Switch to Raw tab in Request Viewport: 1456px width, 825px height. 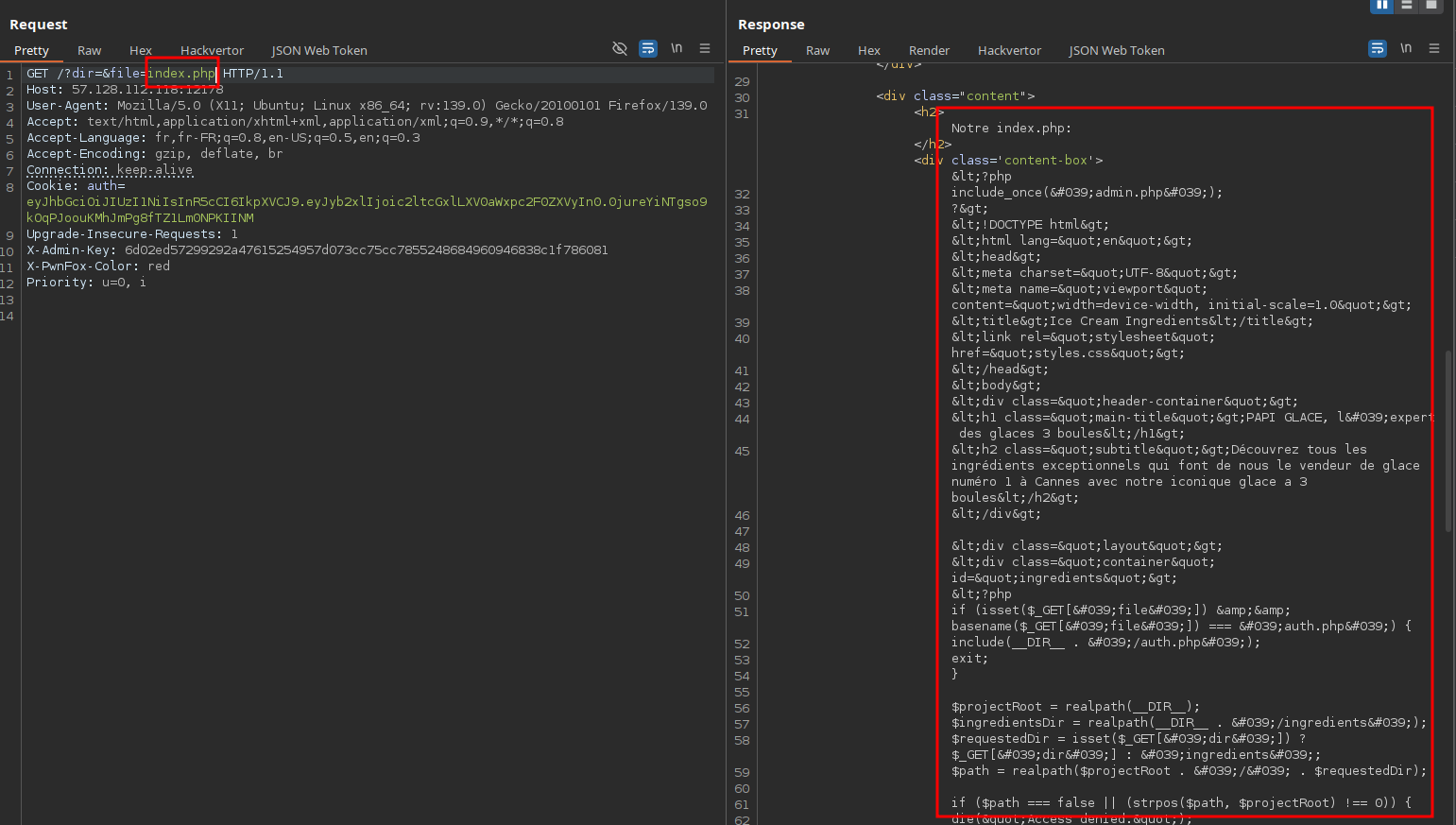[90, 51]
